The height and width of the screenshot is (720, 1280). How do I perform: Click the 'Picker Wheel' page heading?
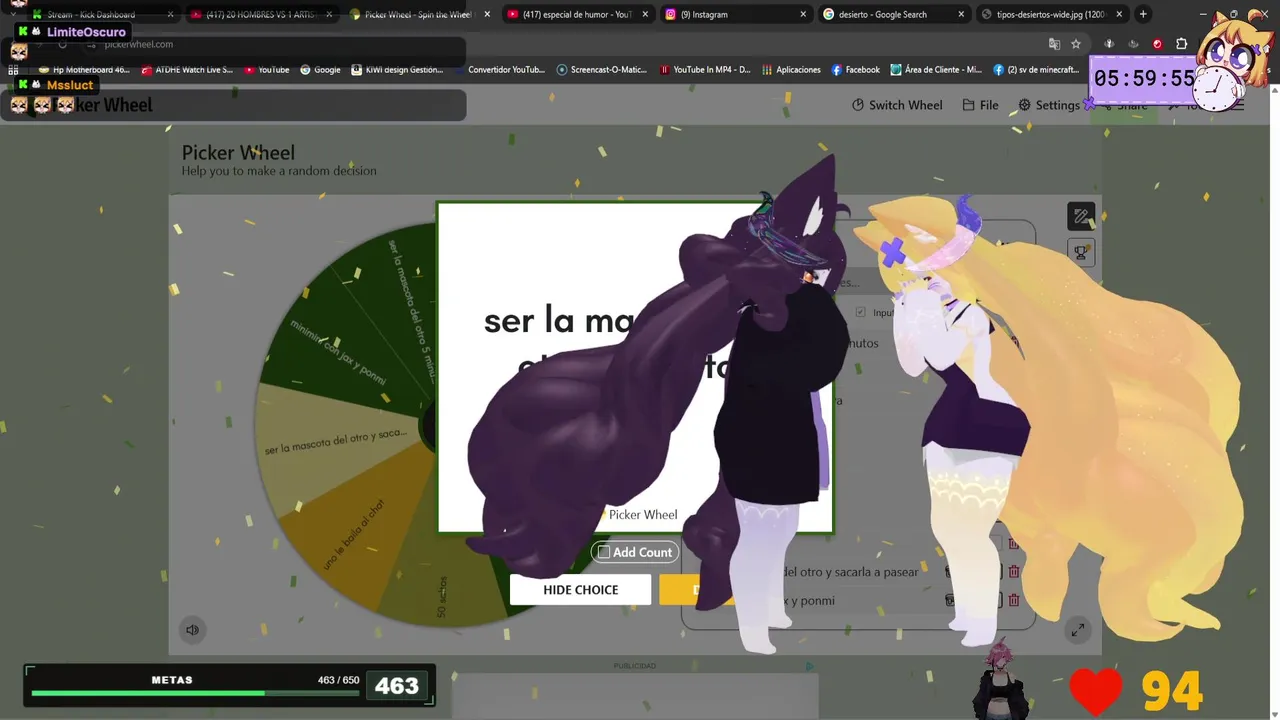coord(238,153)
